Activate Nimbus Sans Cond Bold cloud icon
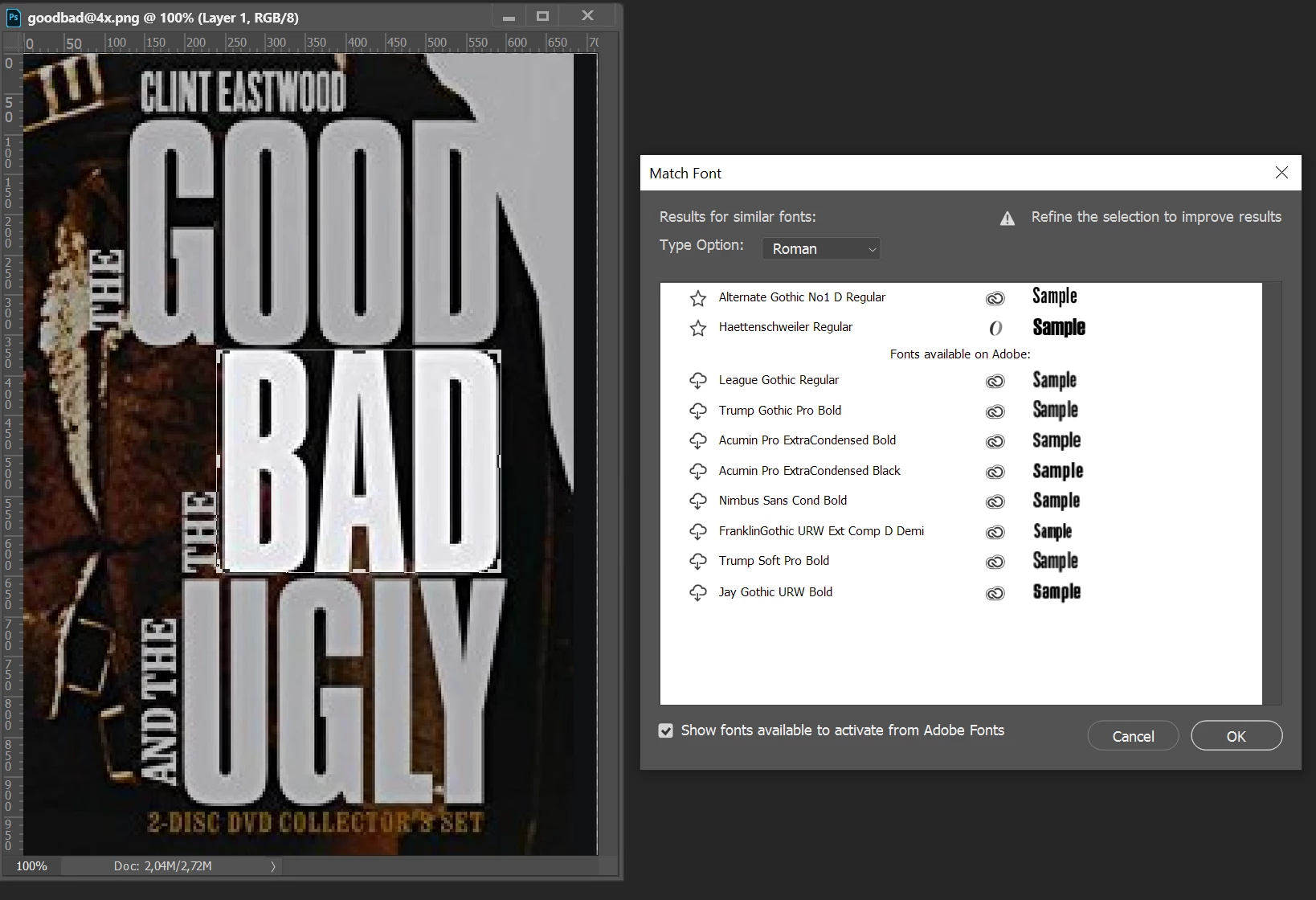The image size is (1316, 900). point(698,501)
